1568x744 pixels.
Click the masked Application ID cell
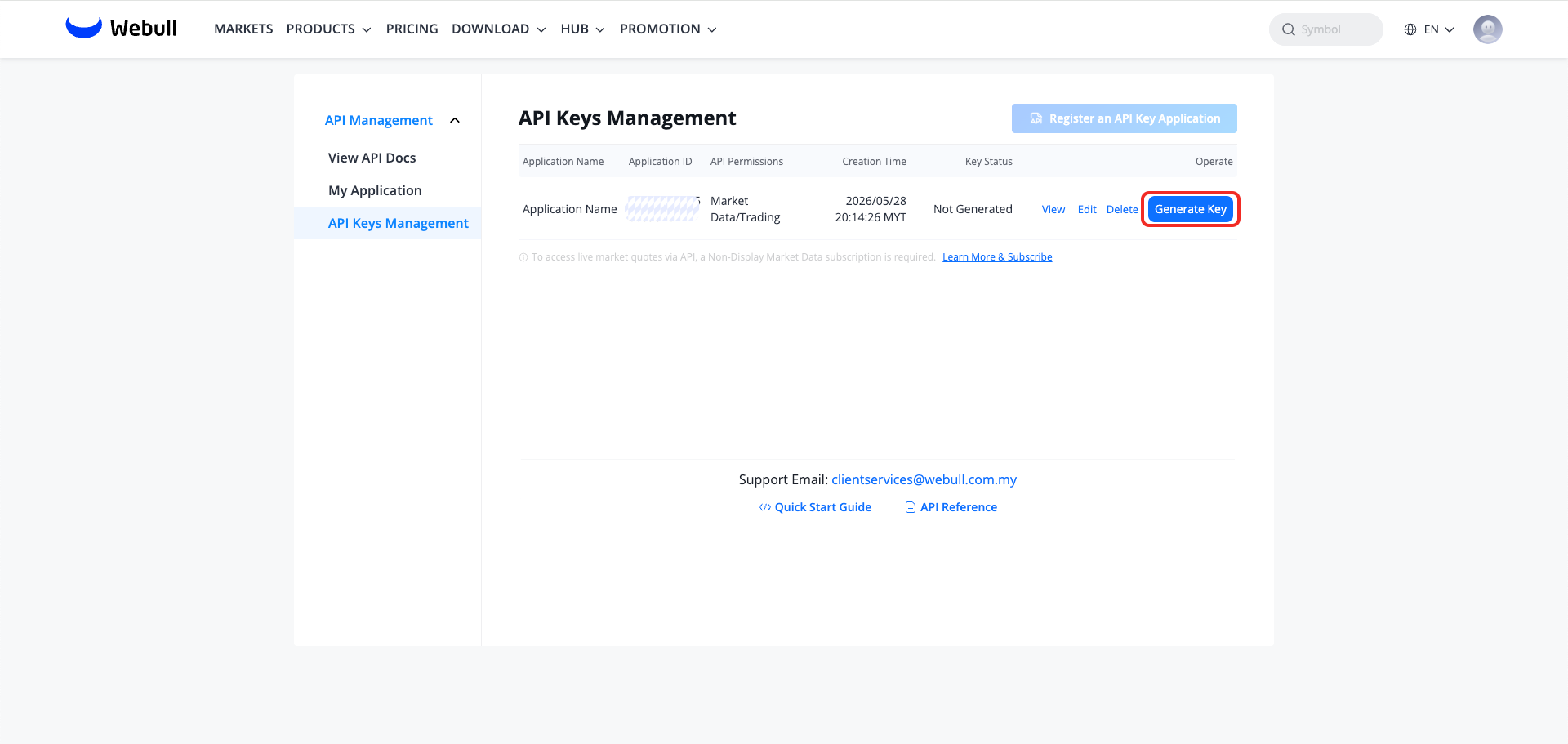(x=662, y=209)
